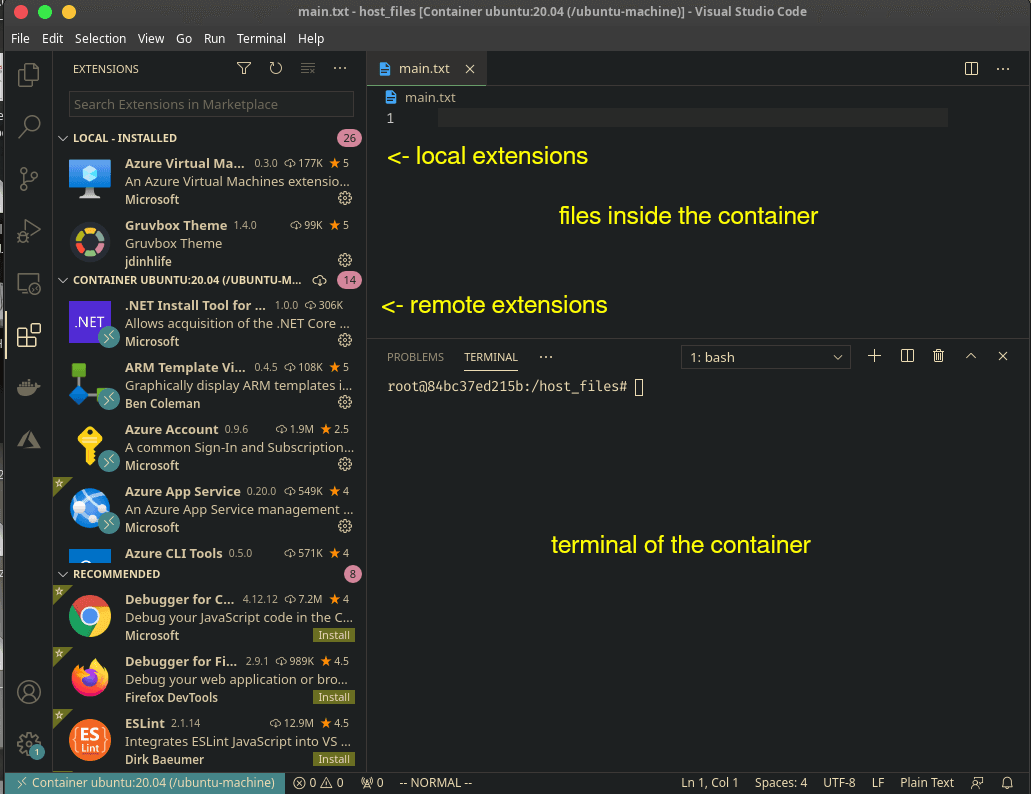Open the View menu

151,39
